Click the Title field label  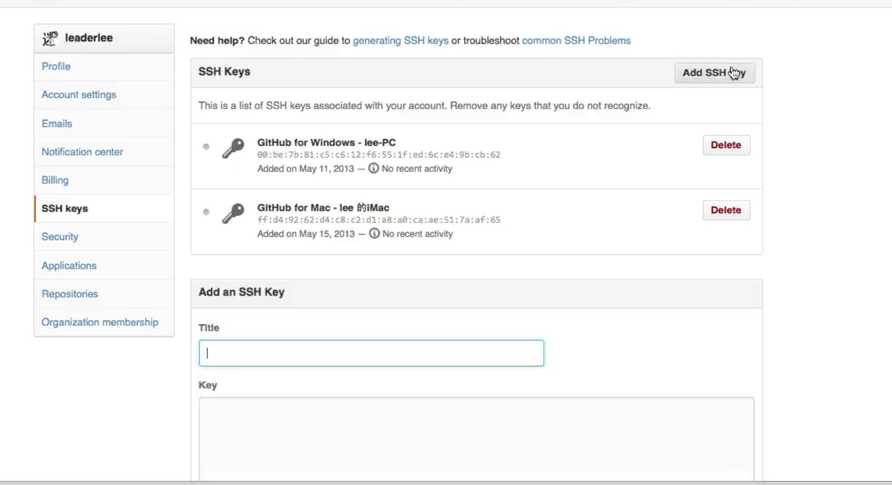coord(209,328)
